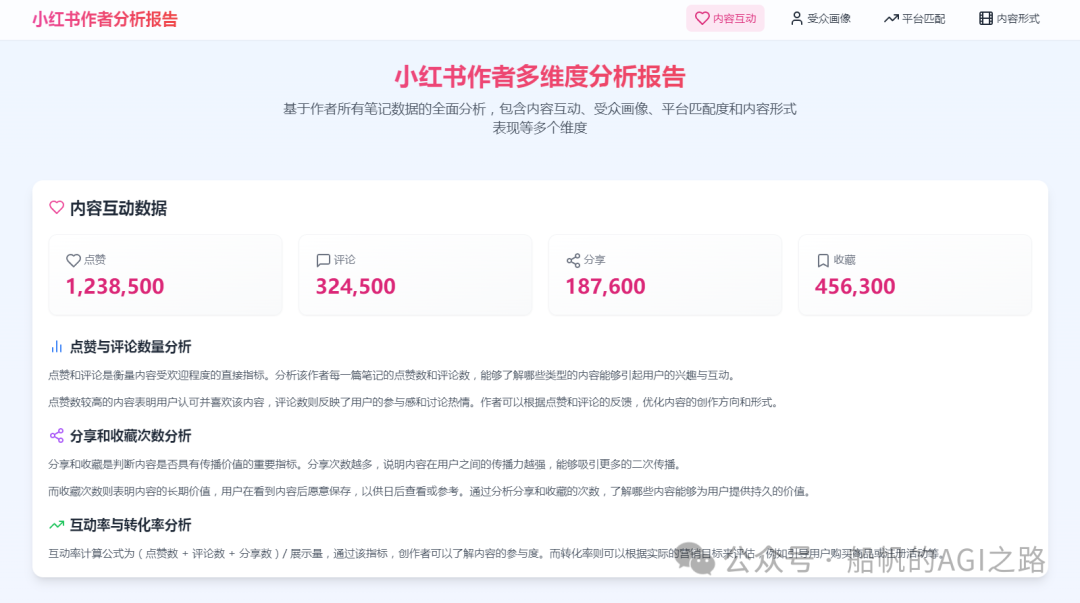Click the heart icon on the 点赞 card
The image size is (1080, 603).
click(73, 260)
